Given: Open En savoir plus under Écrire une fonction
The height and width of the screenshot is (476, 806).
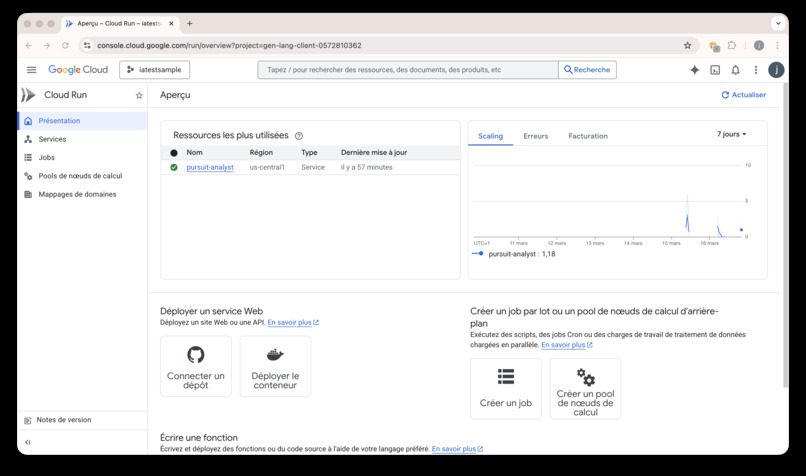Looking at the screenshot, I should tap(457, 449).
